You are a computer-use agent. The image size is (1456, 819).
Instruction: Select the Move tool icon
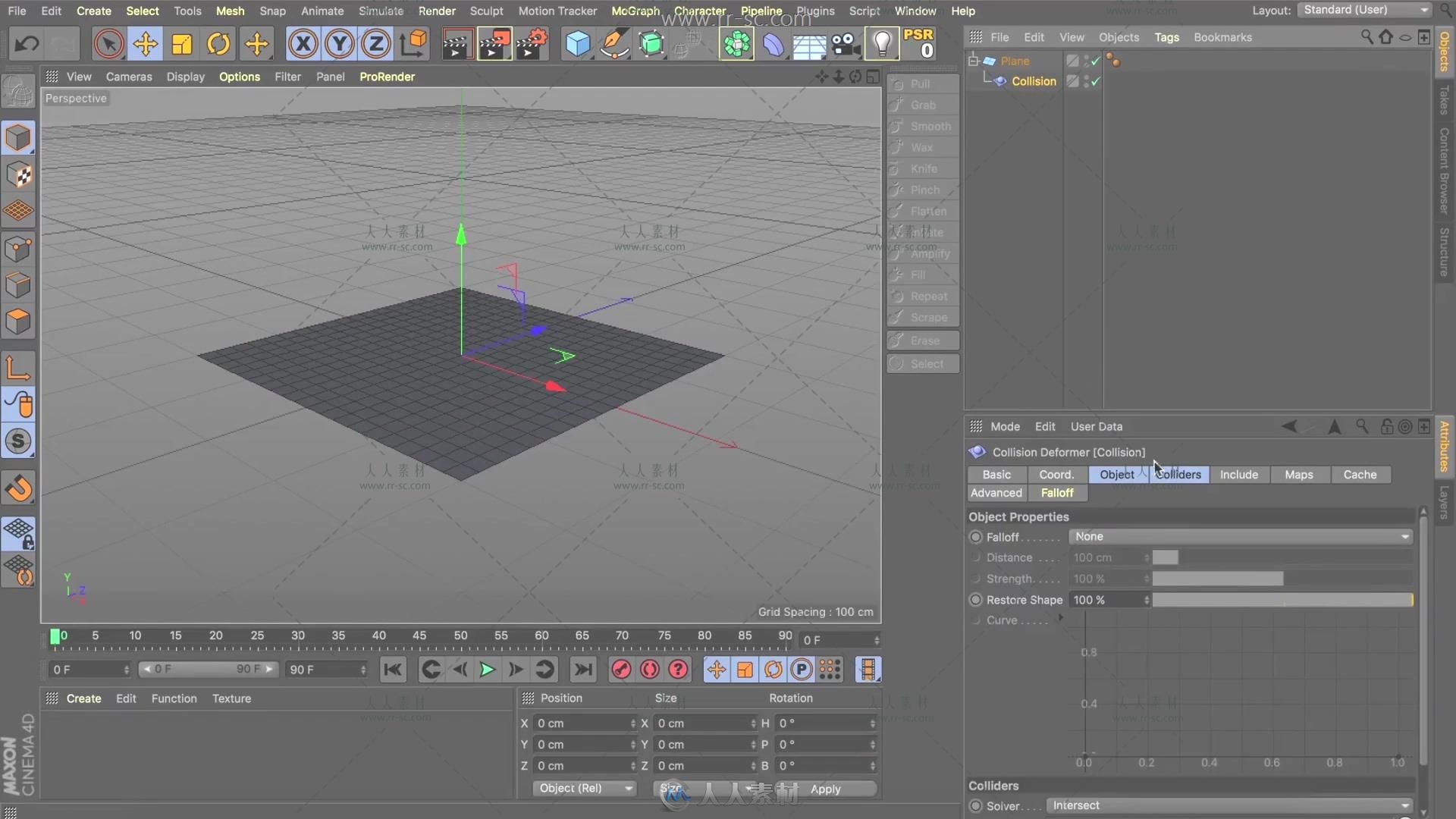145,43
